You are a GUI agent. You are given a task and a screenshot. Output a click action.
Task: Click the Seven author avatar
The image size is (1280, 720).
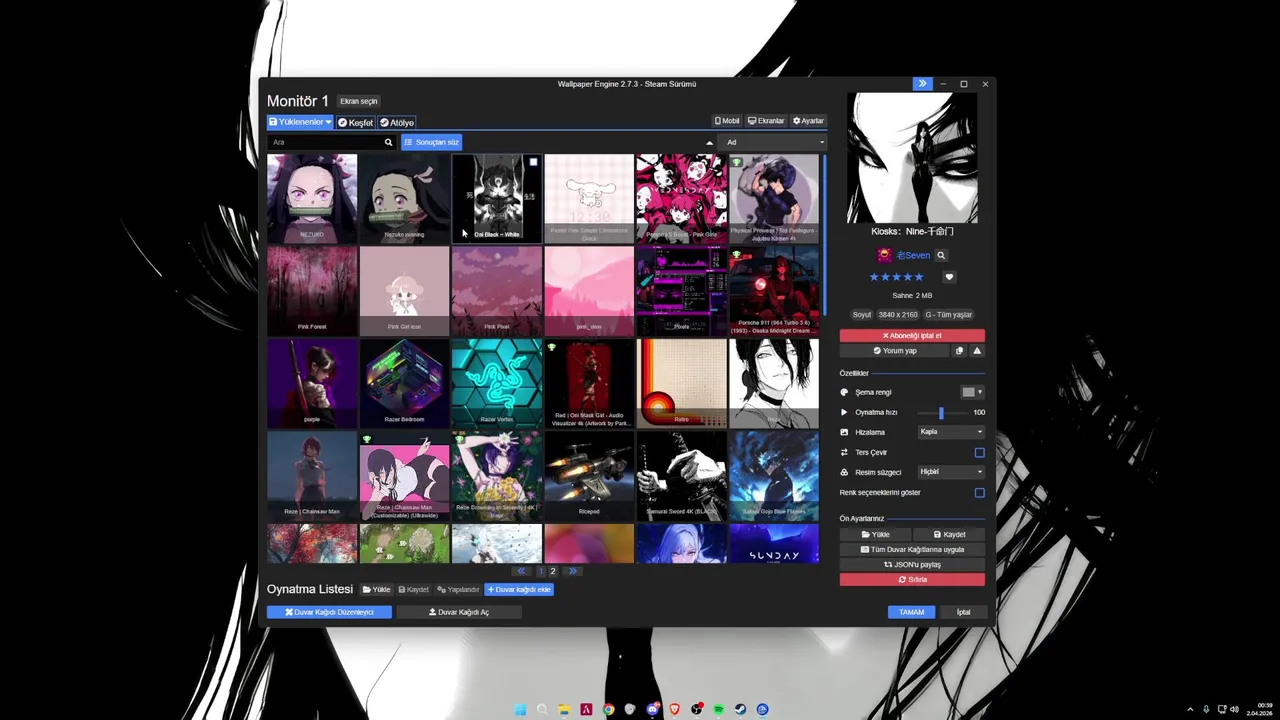coord(884,256)
